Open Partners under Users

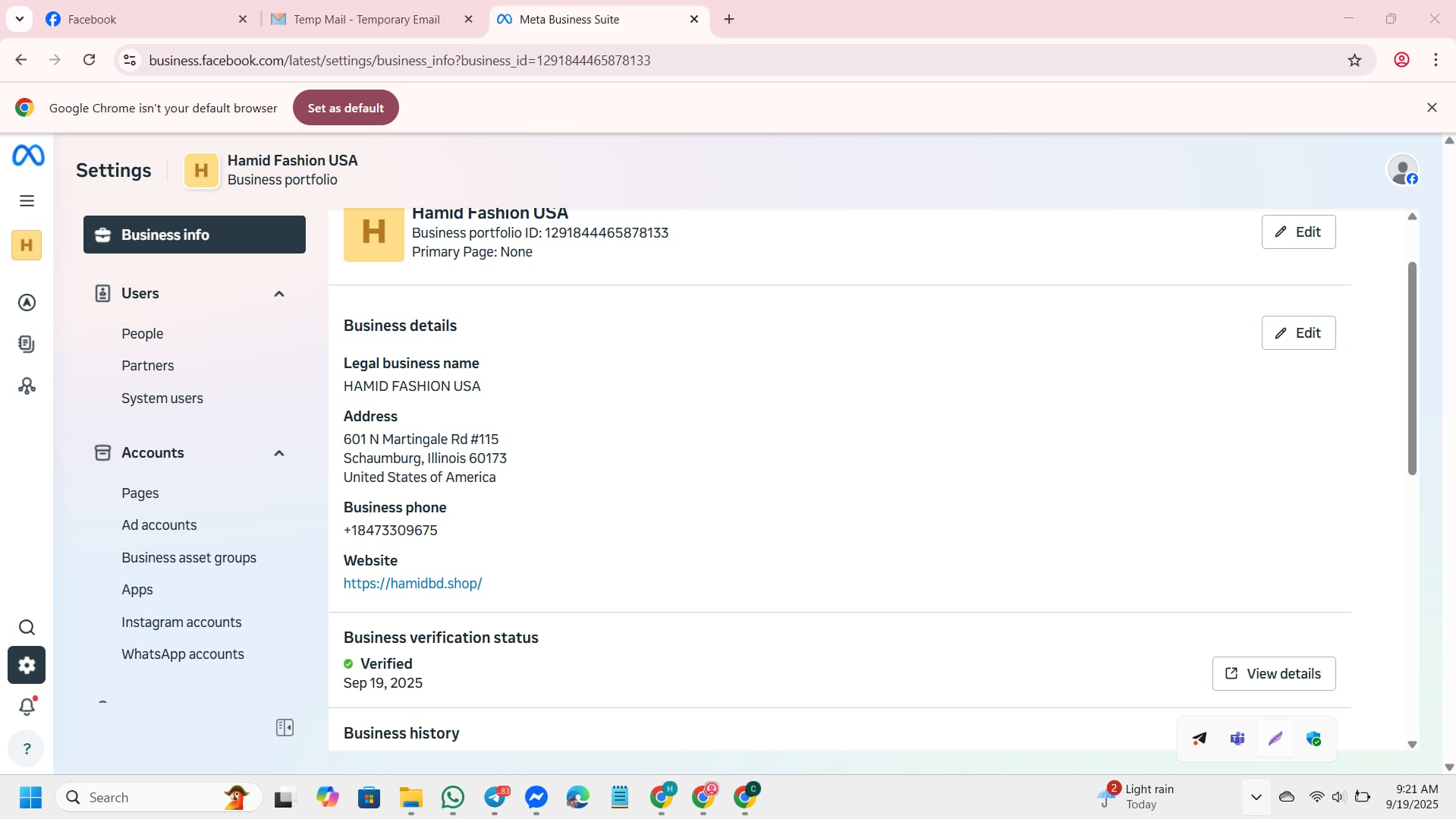coord(148,366)
